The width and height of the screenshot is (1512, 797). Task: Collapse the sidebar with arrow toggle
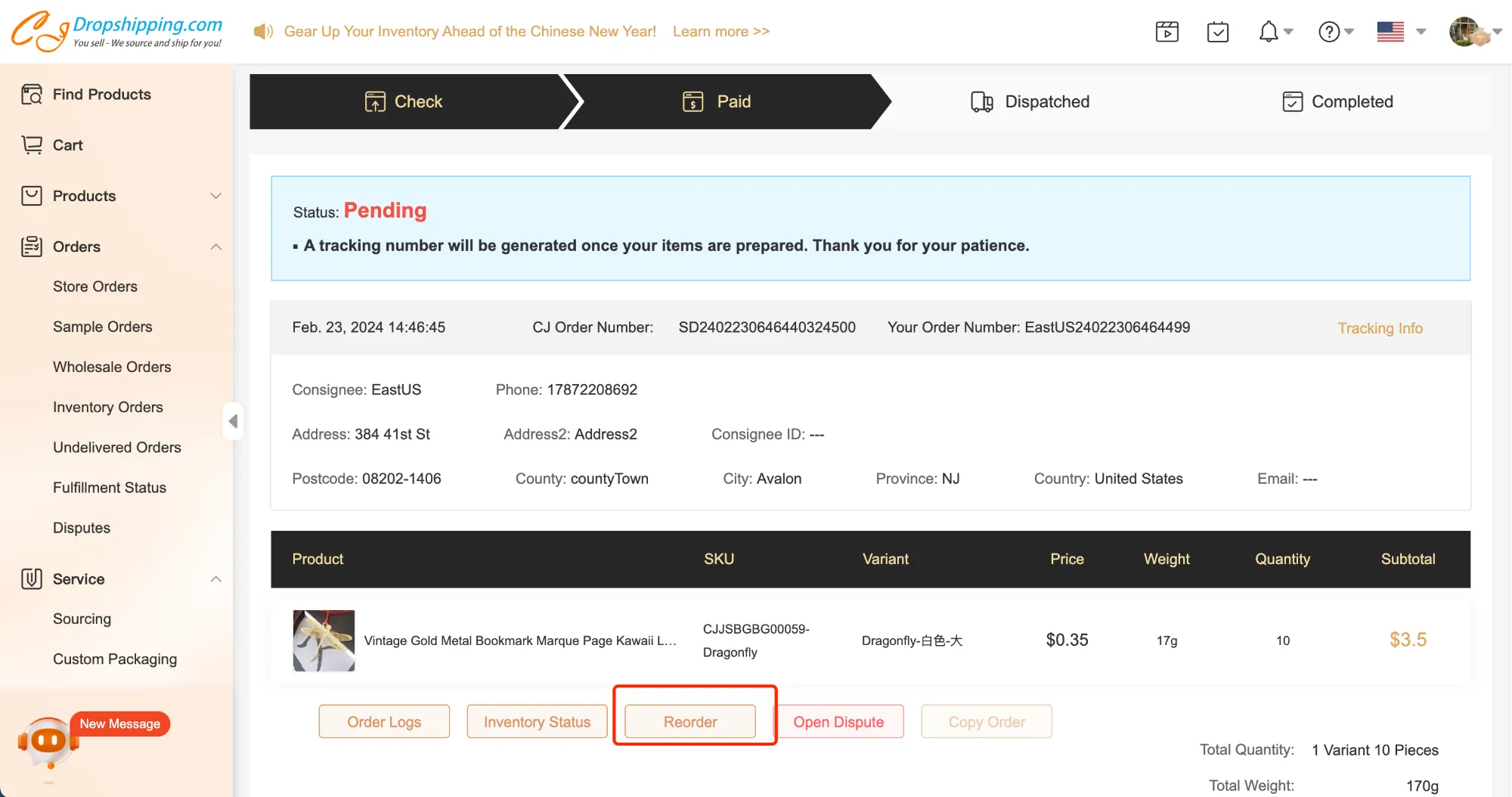click(233, 421)
